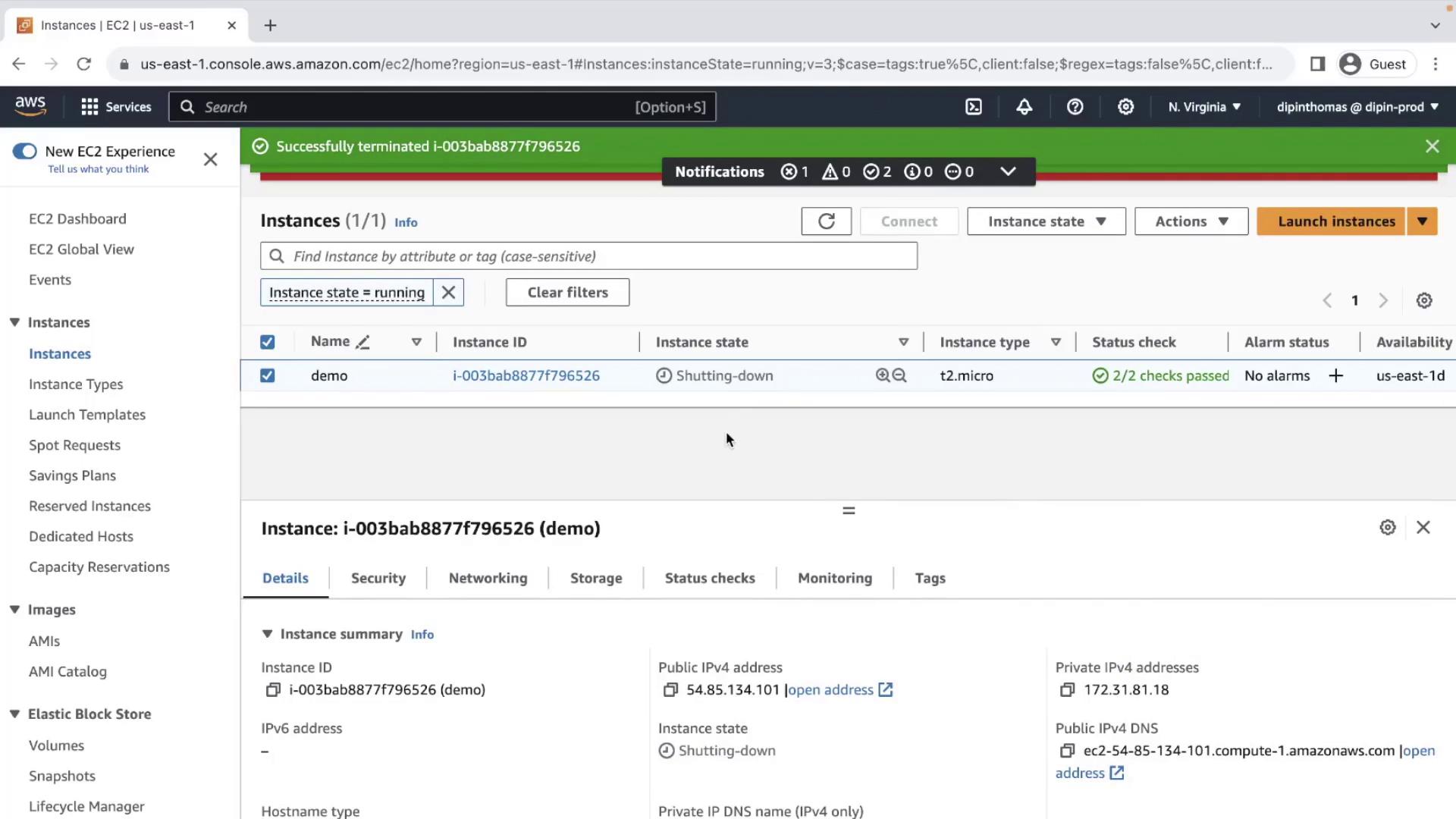Open the Actions dropdown menu

(x=1191, y=221)
